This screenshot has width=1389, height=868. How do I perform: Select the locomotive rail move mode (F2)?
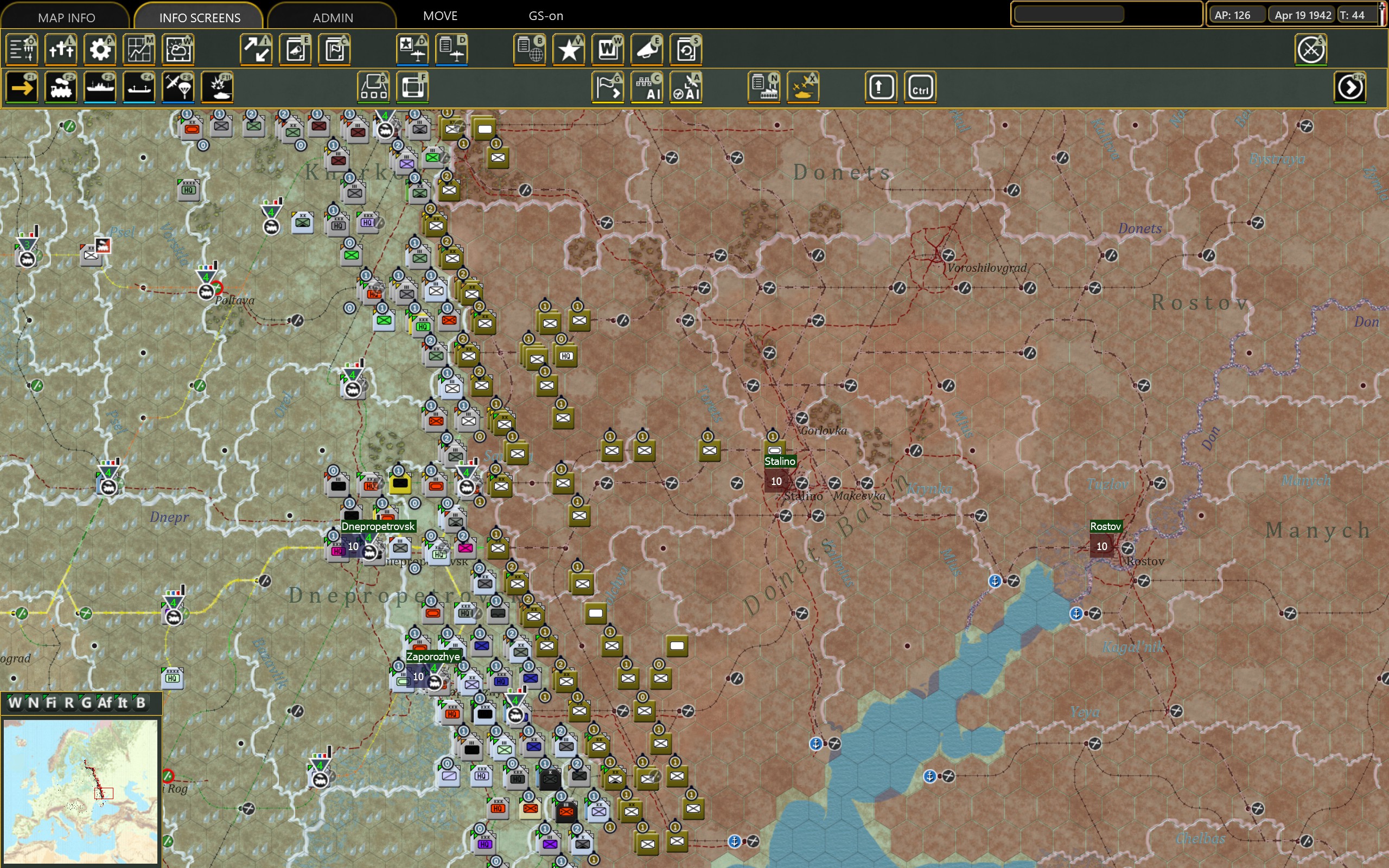click(61, 88)
